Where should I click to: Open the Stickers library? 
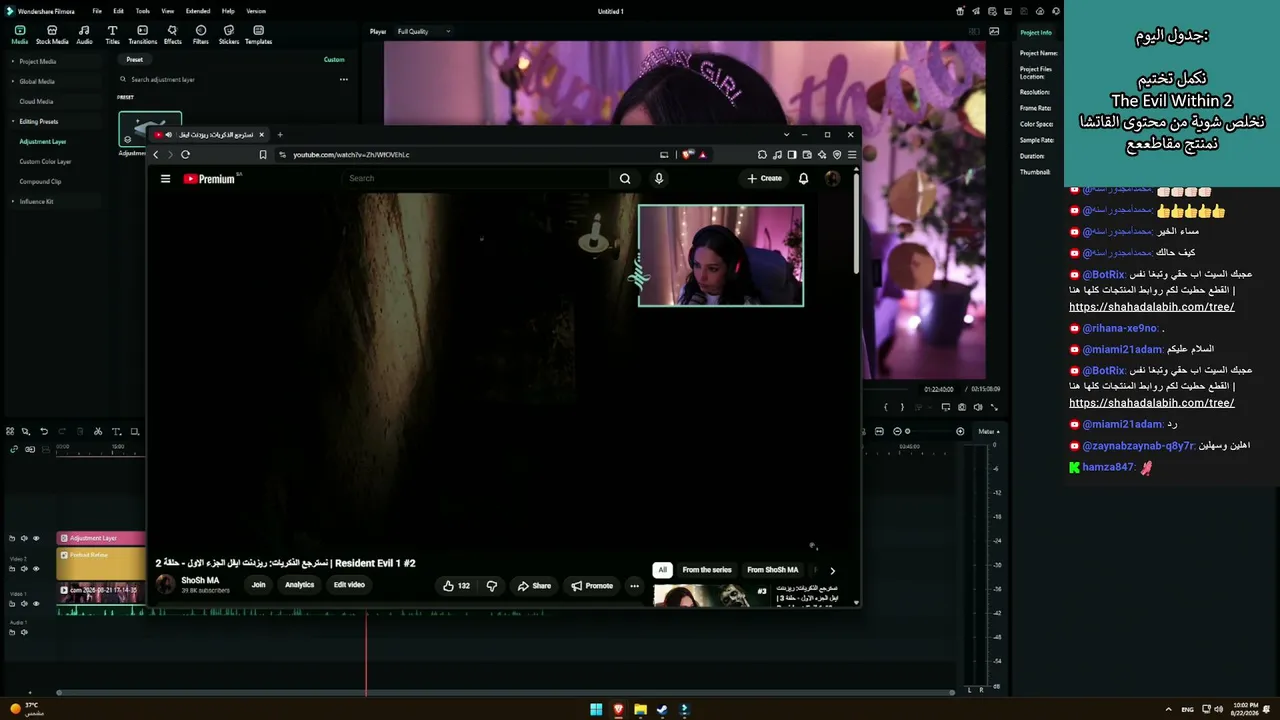point(229,35)
